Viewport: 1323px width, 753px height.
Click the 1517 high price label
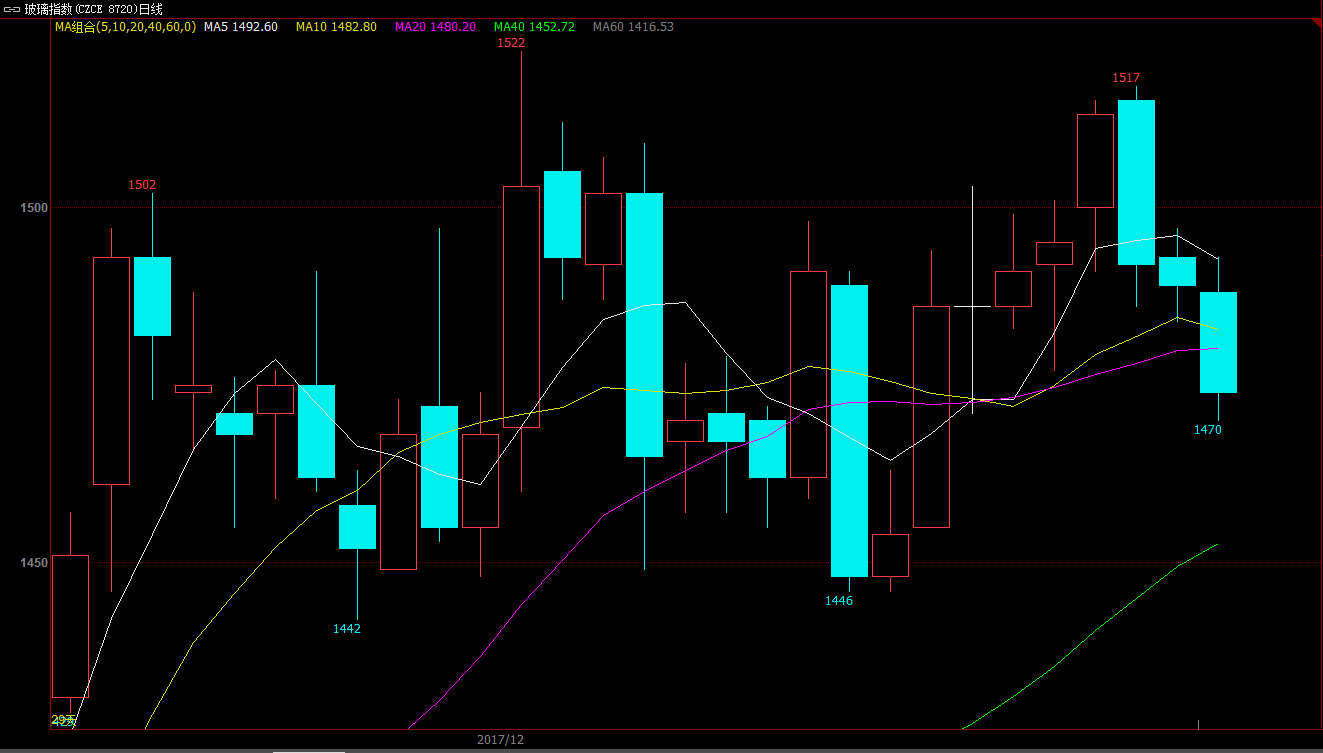(x=1126, y=78)
